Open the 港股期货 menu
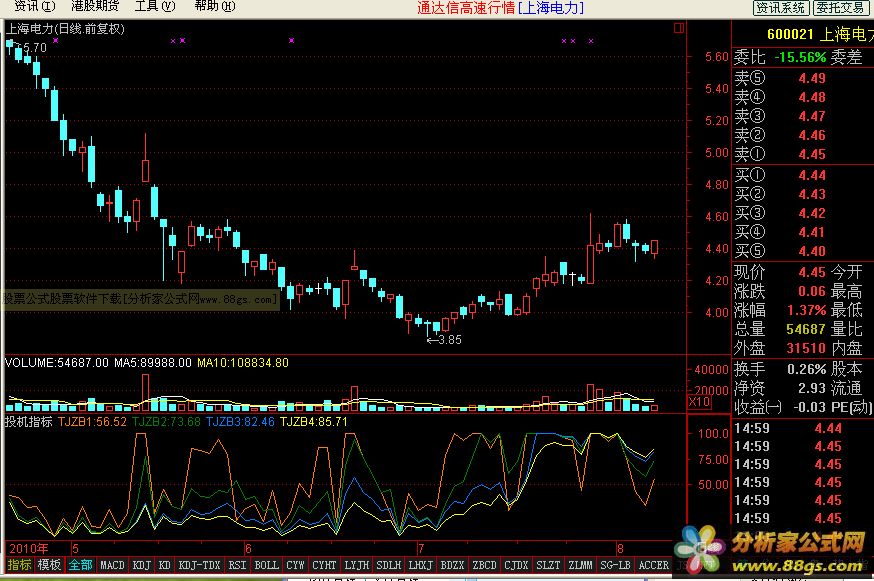The height and width of the screenshot is (581, 874). coord(95,6)
